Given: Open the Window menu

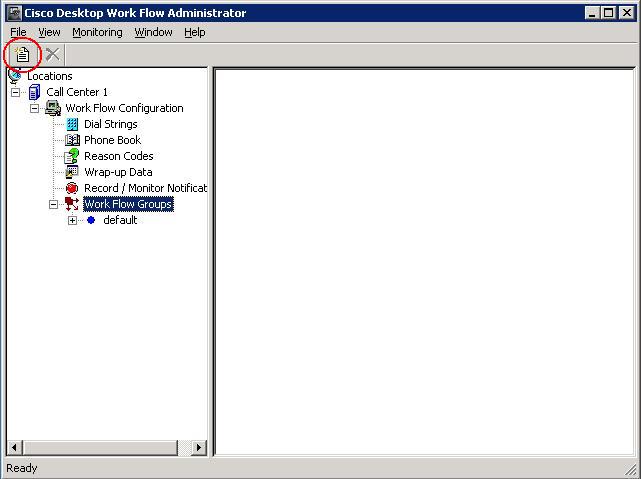Looking at the screenshot, I should 153,32.
